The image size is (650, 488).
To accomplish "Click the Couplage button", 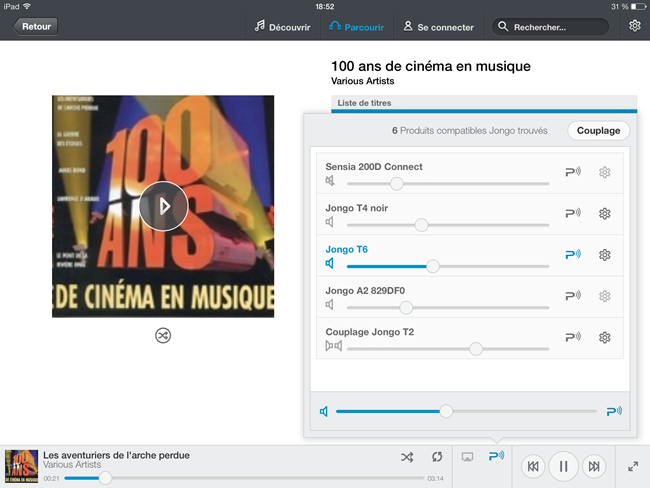I will click(x=598, y=131).
